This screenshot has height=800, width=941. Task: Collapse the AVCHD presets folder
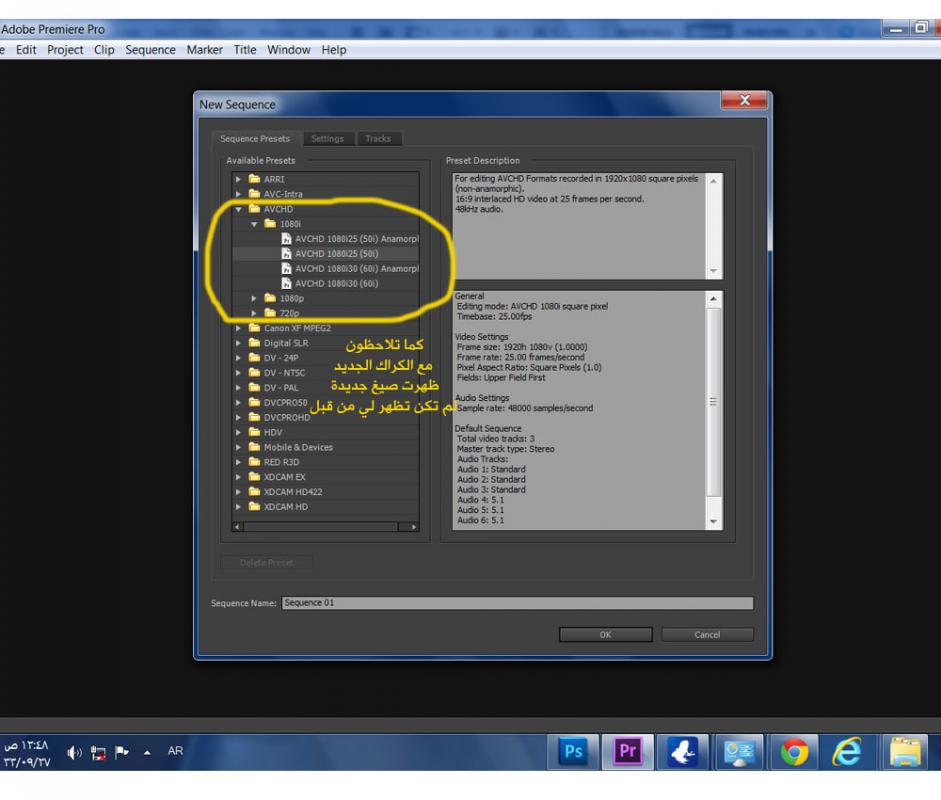(238, 209)
